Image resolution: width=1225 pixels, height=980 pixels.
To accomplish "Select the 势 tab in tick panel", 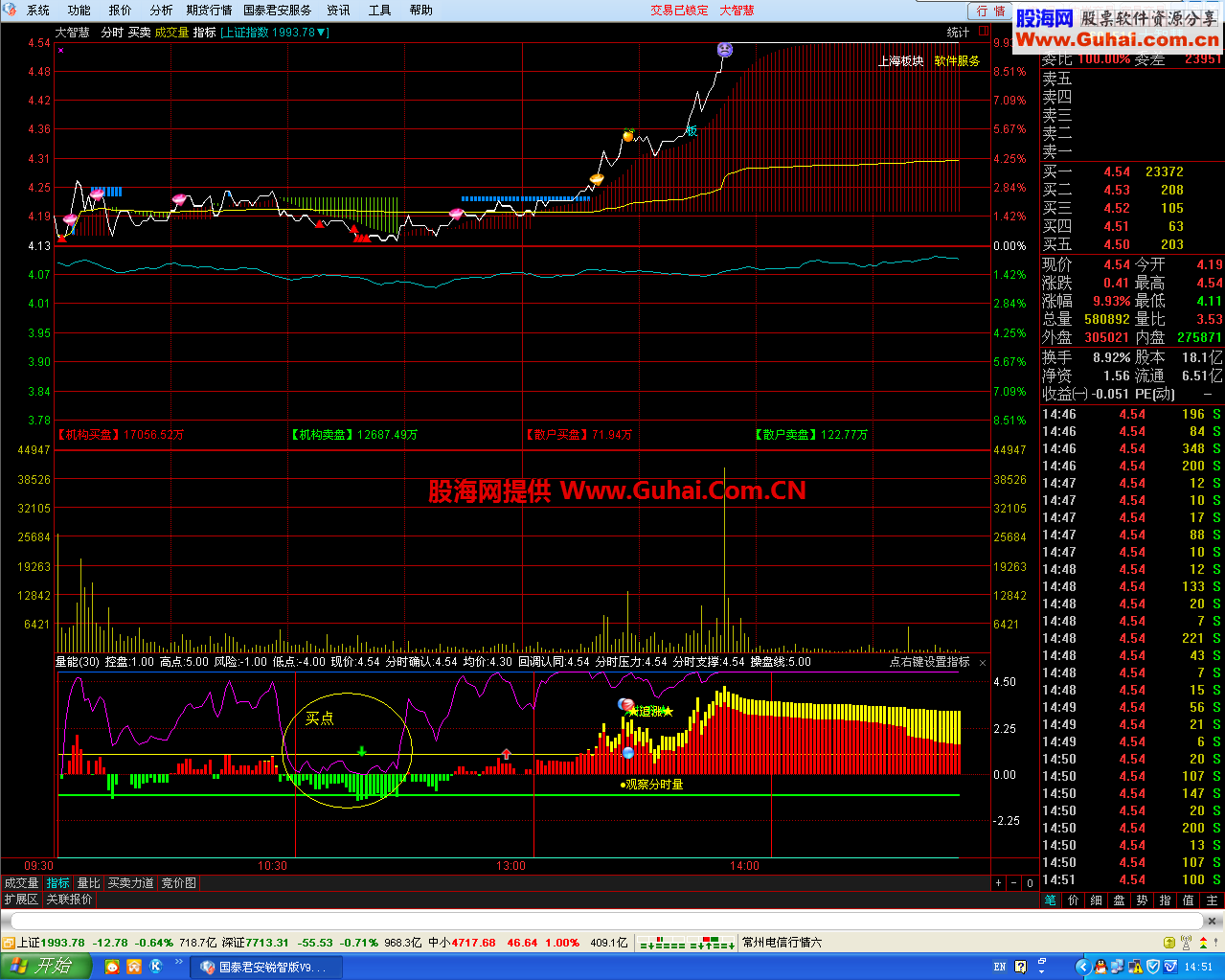I will 1143,900.
